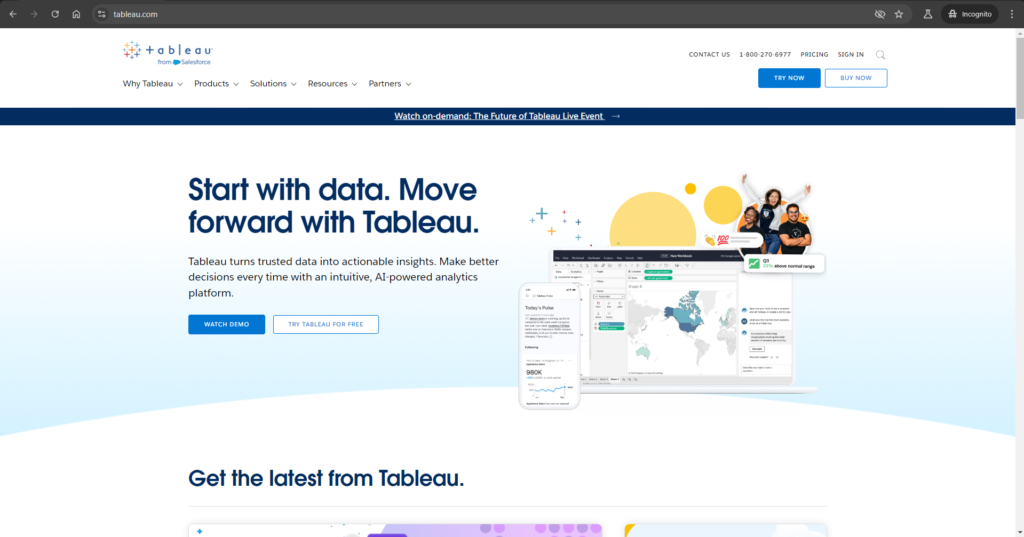Expand the Resources menu
The width and height of the screenshot is (1024, 537).
(332, 84)
